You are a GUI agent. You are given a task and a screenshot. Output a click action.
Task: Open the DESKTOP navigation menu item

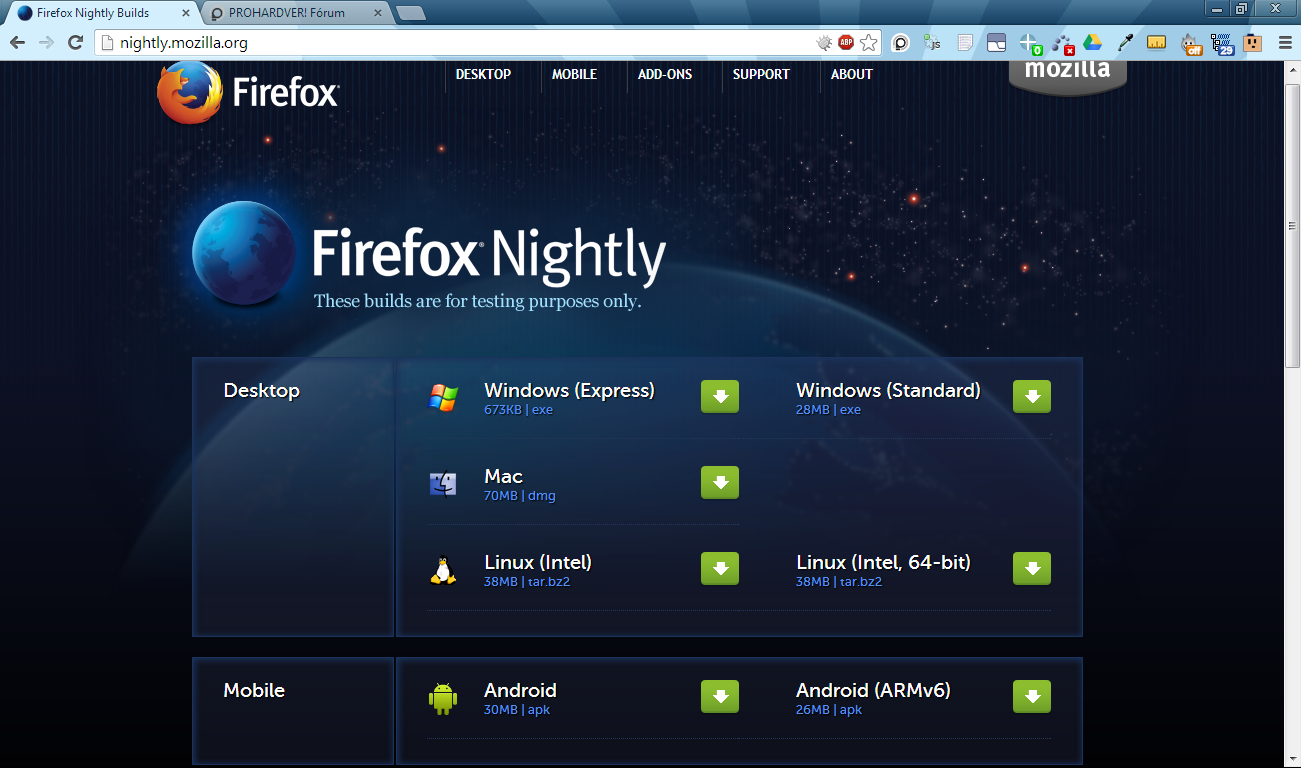coord(483,74)
